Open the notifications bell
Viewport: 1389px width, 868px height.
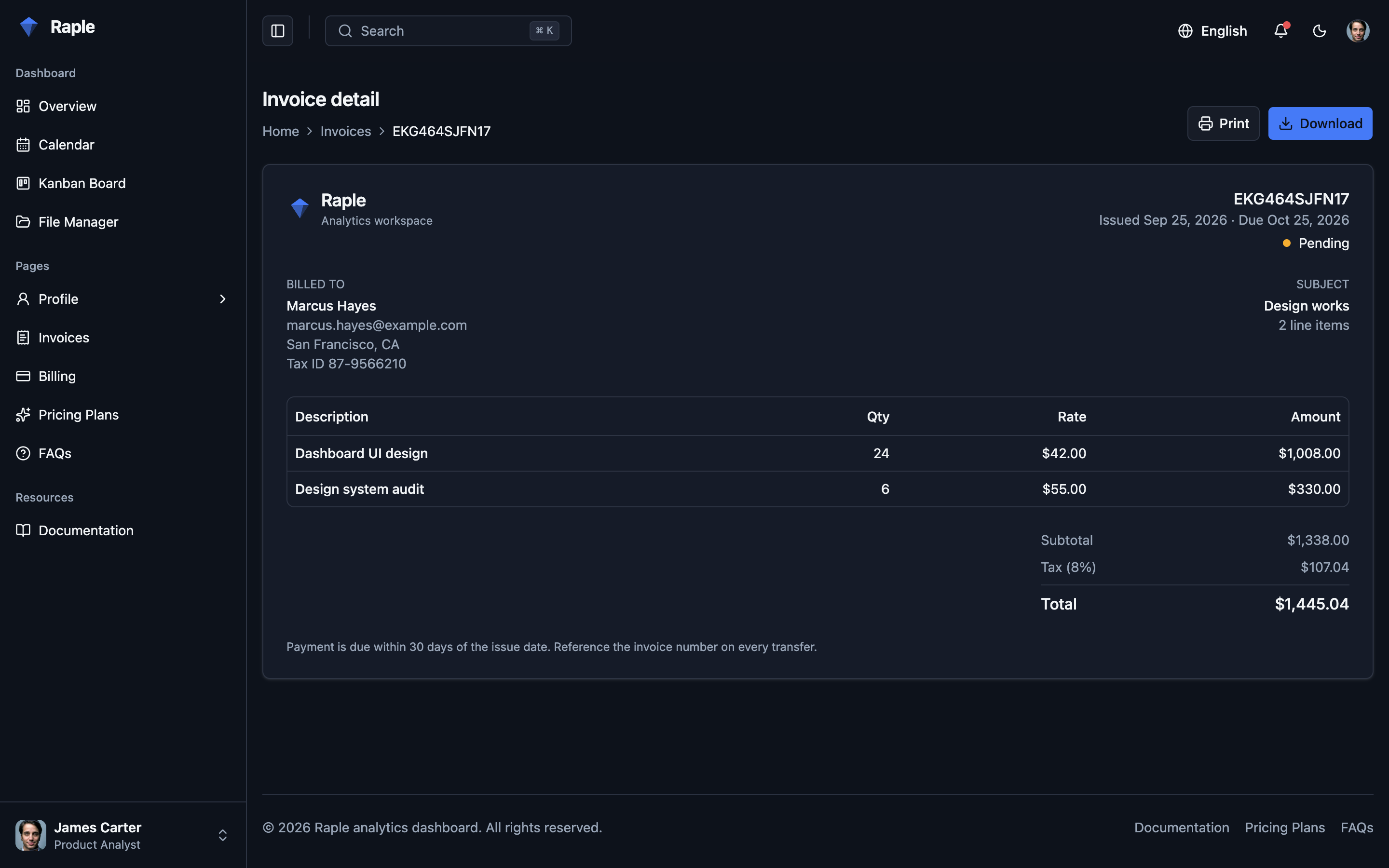pyautogui.click(x=1280, y=31)
